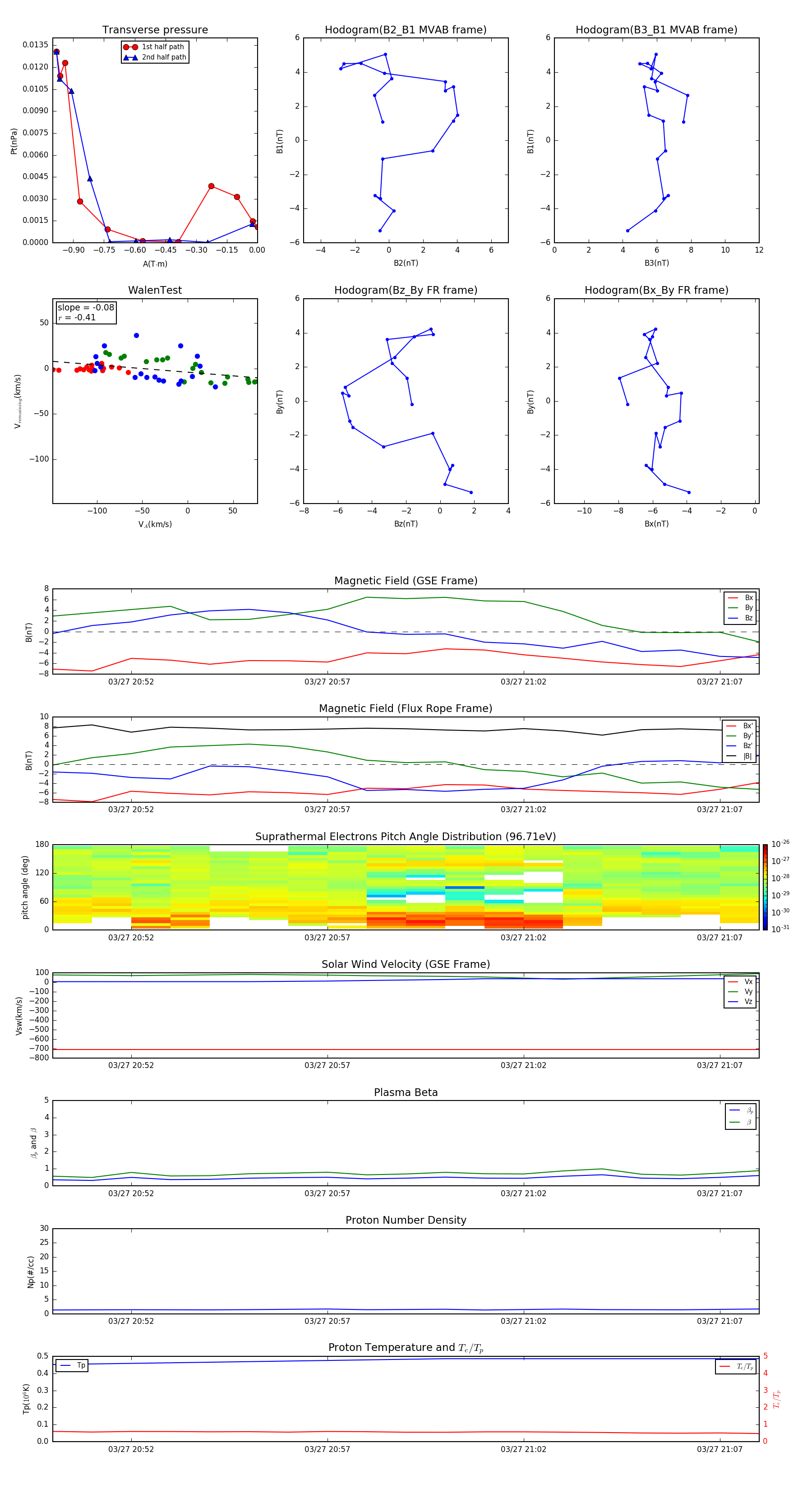Click the 'B2(nT)' x-axis label
Screen dimensions: 812x1489
tap(406, 263)
